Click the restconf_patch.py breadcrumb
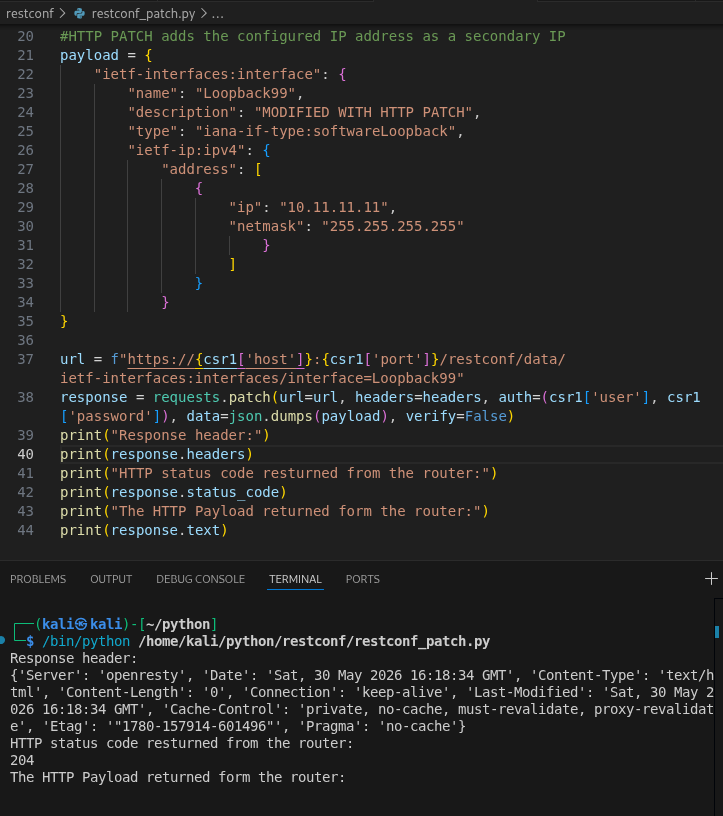The width and height of the screenshot is (723, 816). [143, 14]
